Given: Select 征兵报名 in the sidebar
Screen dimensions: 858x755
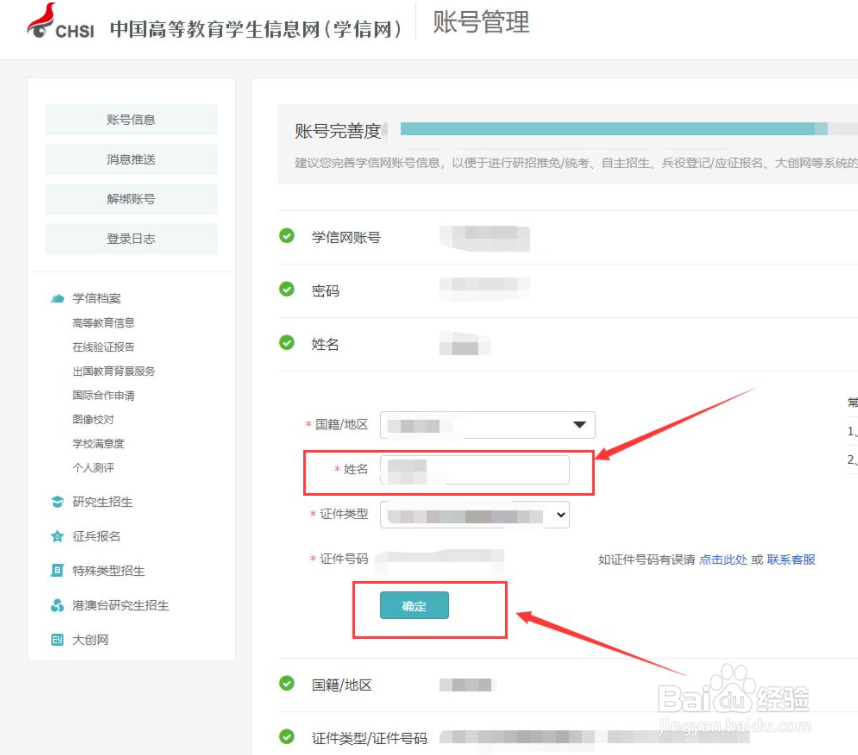Looking at the screenshot, I should pyautogui.click(x=97, y=536).
